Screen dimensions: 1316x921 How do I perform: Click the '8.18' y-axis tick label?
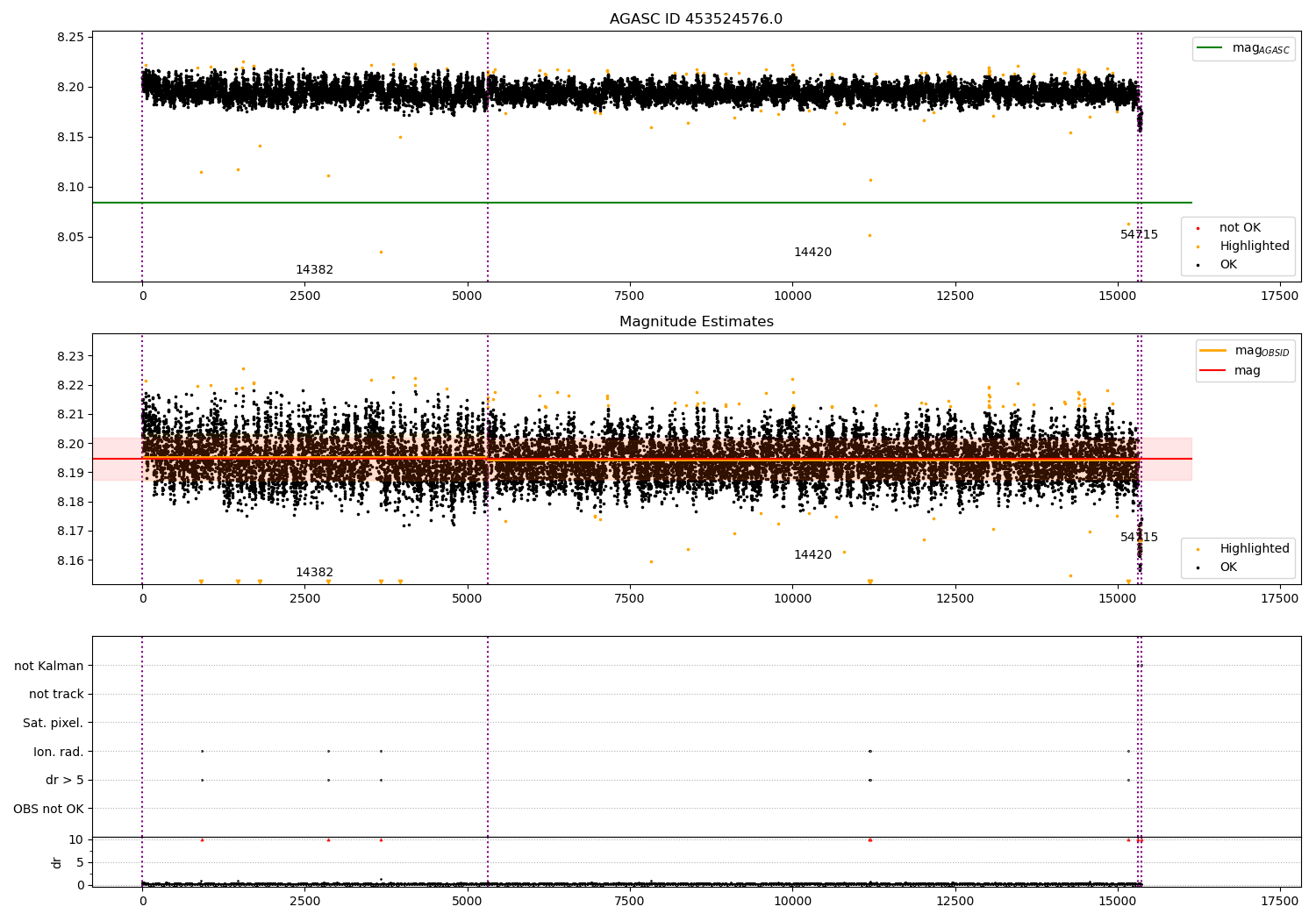70,503
